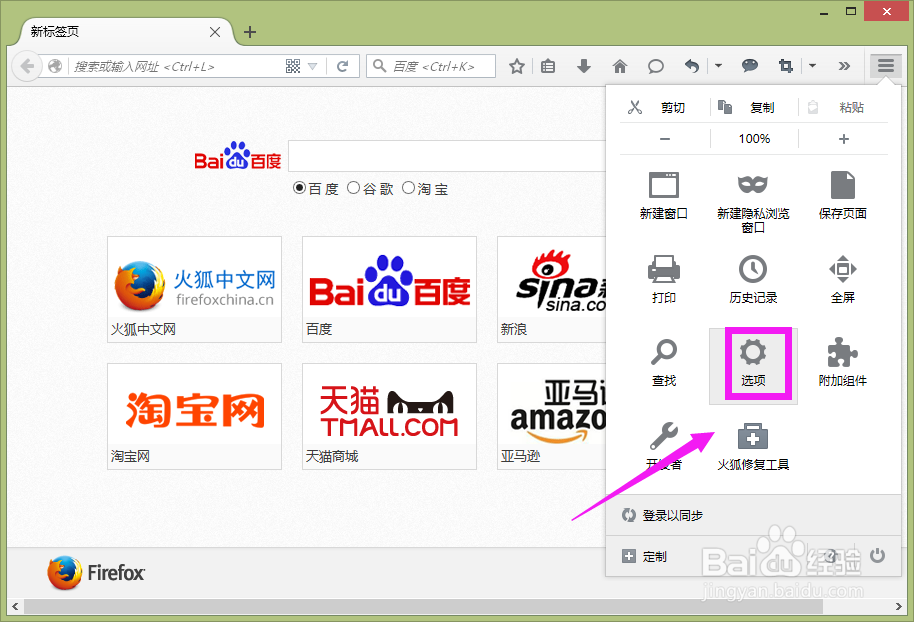This screenshot has width=914, height=622.
Task: Click the reload page button
Action: click(x=342, y=66)
